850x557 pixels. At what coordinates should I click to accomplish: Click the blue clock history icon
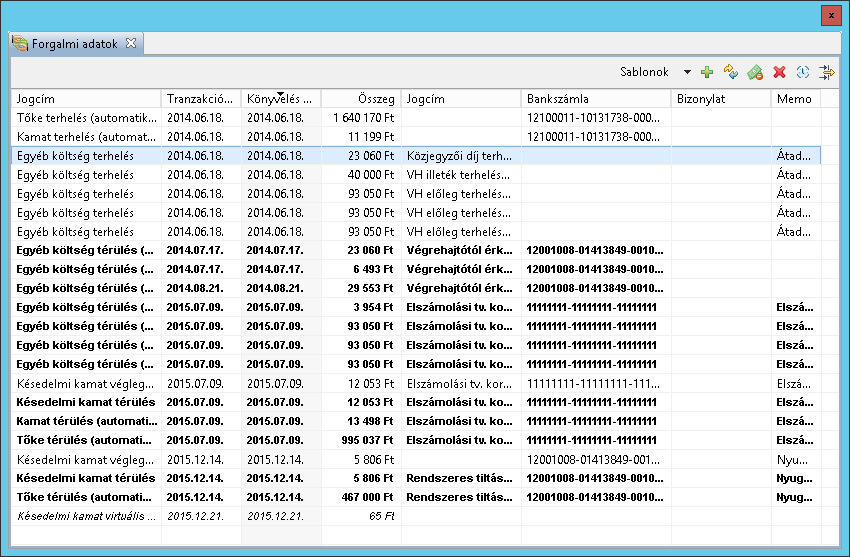[x=802, y=72]
